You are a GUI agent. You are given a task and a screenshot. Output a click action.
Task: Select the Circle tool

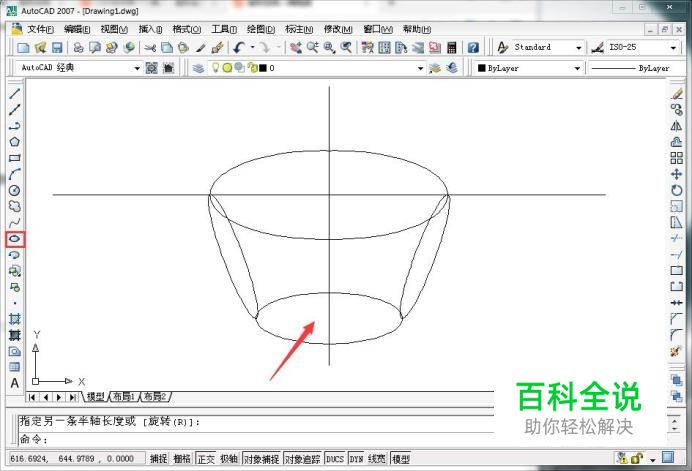[15, 190]
